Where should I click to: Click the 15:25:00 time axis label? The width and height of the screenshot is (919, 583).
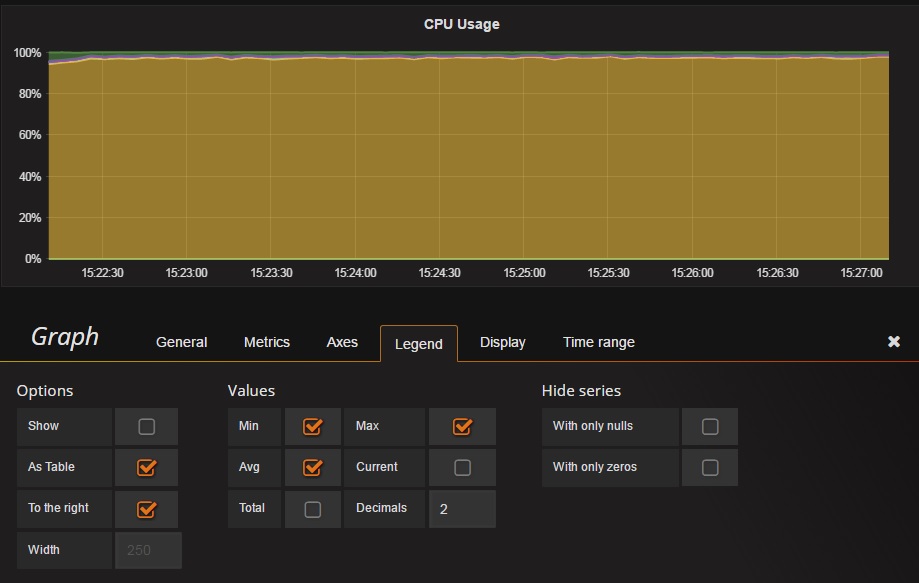[525, 272]
